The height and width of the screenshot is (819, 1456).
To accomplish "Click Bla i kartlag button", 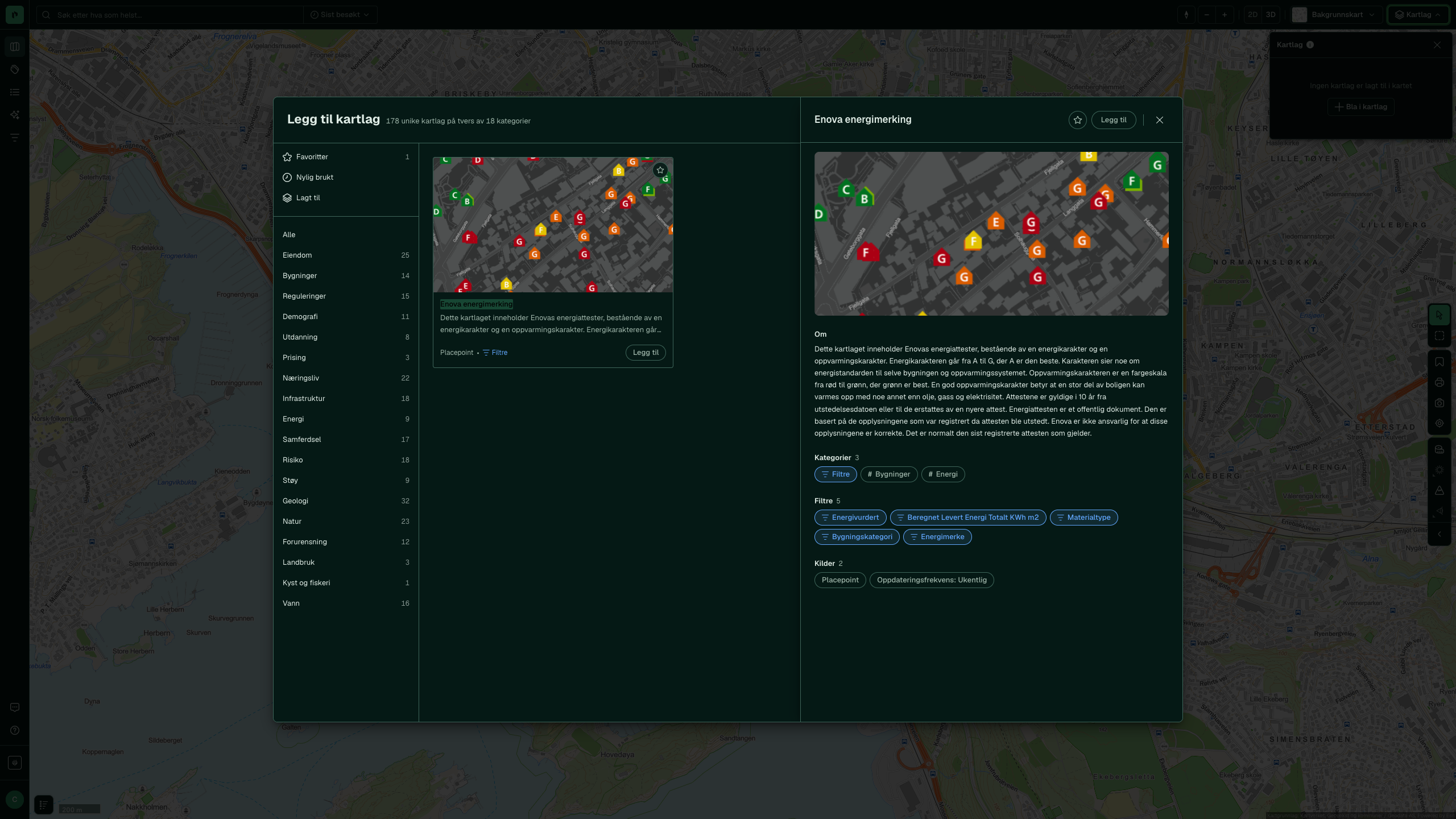I will [x=1360, y=107].
